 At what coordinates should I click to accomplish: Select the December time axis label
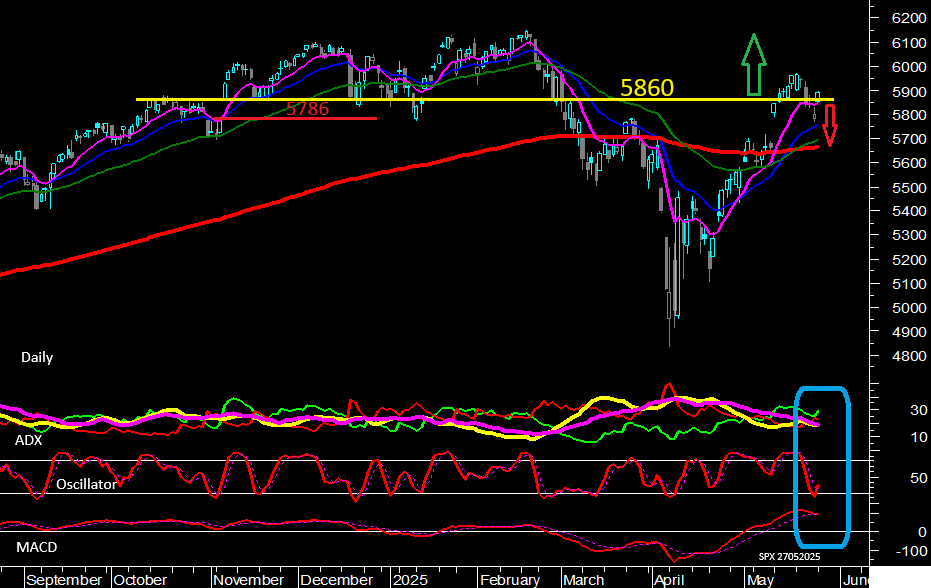click(x=337, y=580)
